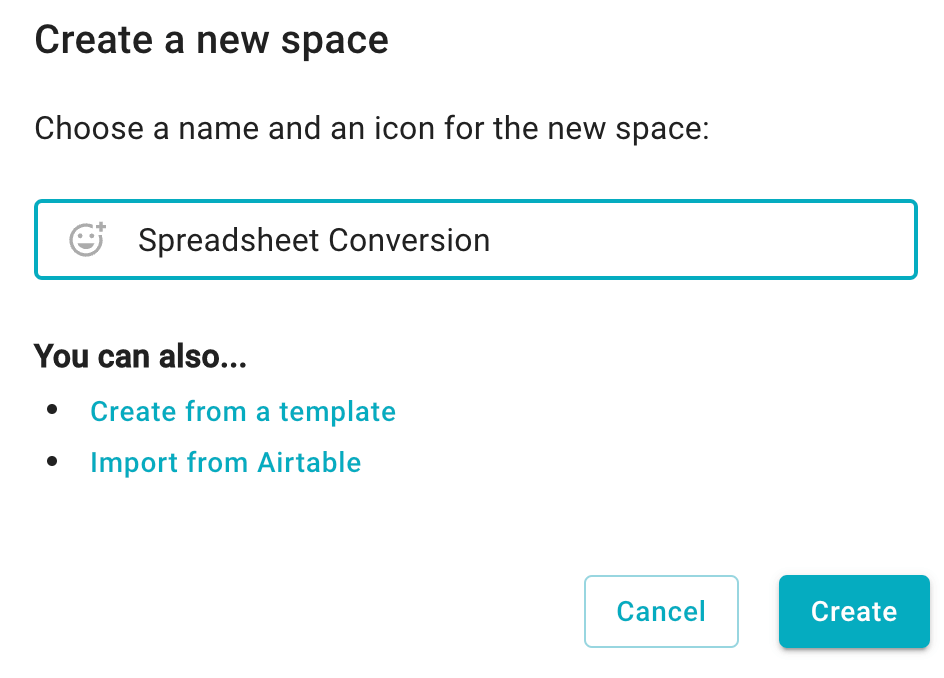Click the "Create a new space" dialog title
This screenshot has width=944, height=678.
(211, 41)
